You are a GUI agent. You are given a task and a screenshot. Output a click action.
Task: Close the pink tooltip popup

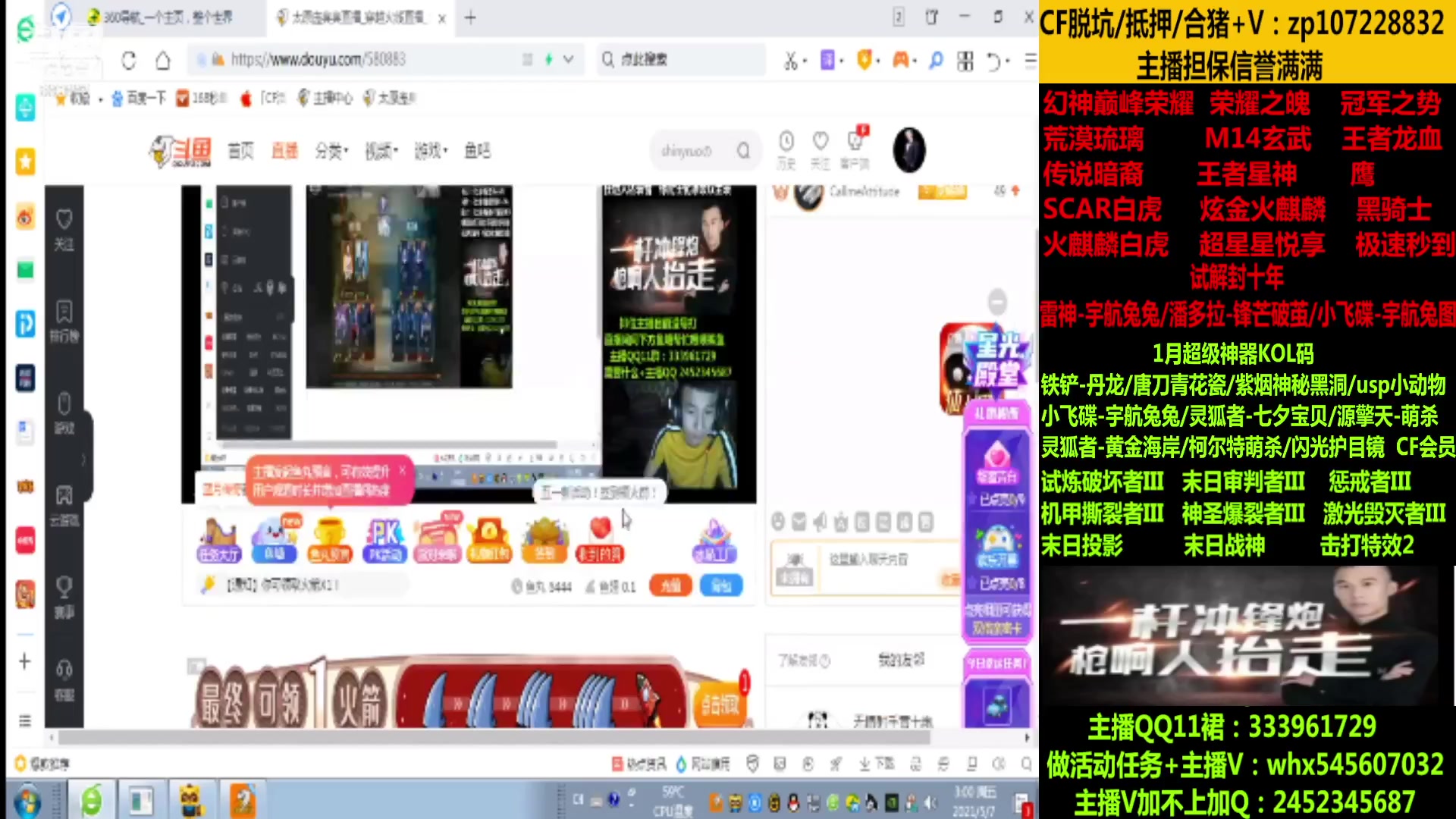(x=402, y=471)
